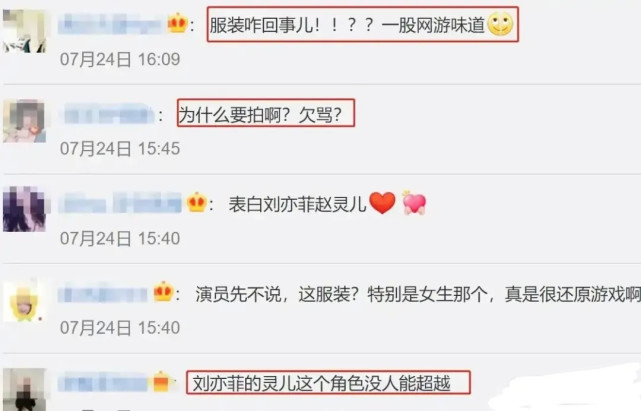The width and height of the screenshot is (641, 411).
Task: Click crown badge next to first username
Action: coord(177,24)
